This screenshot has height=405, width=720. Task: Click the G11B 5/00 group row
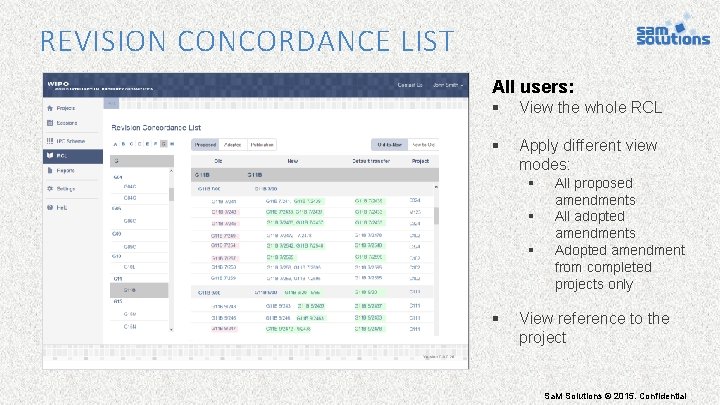tap(312, 292)
